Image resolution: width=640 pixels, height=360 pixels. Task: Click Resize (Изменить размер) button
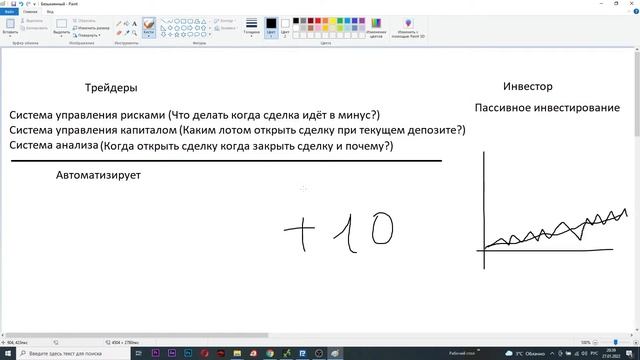[91, 28]
